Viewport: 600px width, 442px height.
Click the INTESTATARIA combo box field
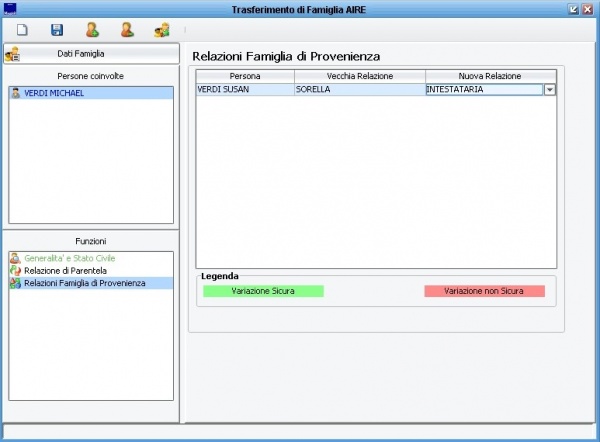point(484,90)
